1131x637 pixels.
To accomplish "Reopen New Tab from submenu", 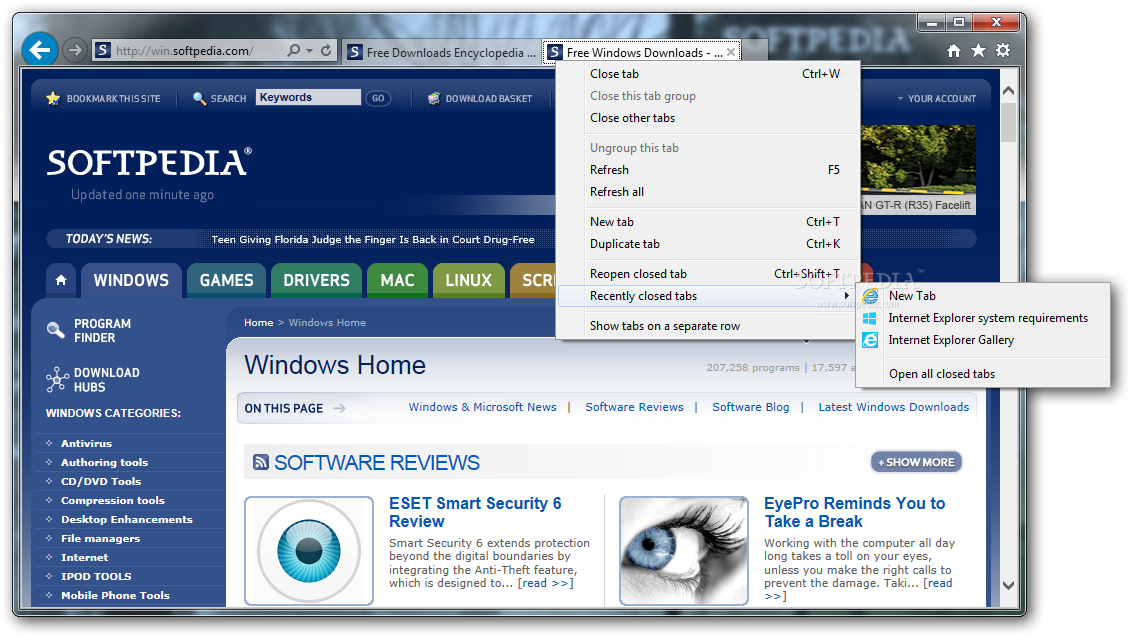I will [983, 296].
